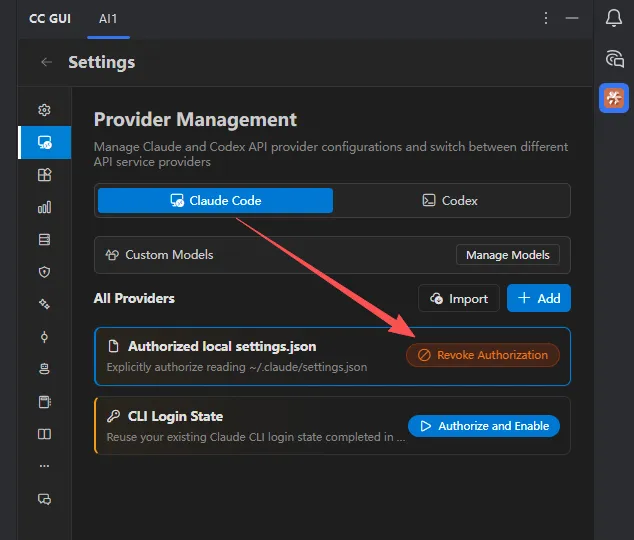
Task: Click the Custom Models row
Action: pyautogui.click(x=332, y=255)
